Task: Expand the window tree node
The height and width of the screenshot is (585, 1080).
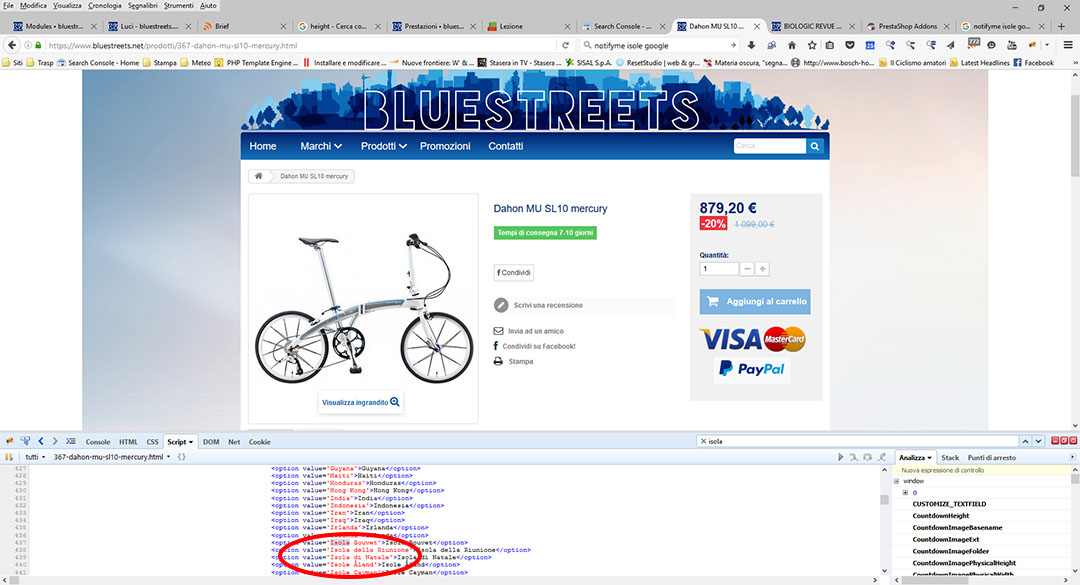Action: pyautogui.click(x=897, y=481)
